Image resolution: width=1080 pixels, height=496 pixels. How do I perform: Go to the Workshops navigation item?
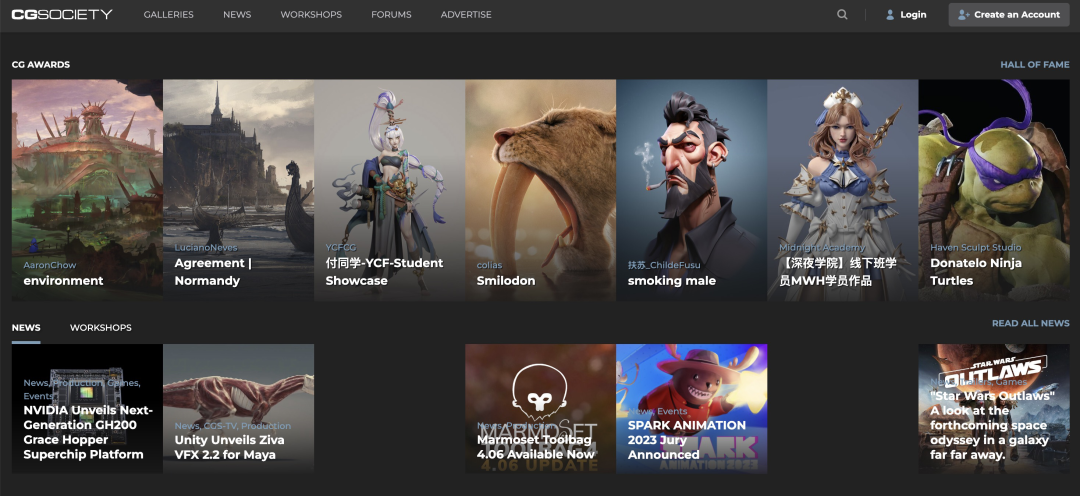pyautogui.click(x=311, y=14)
